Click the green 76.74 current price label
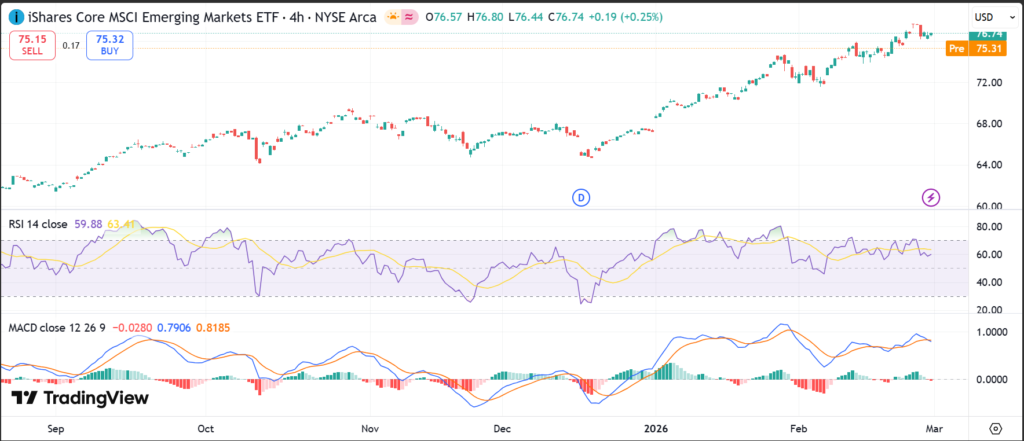 coord(986,34)
